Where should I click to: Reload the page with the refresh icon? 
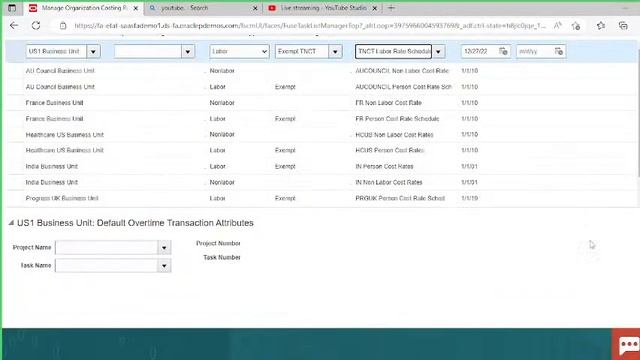tap(36, 26)
